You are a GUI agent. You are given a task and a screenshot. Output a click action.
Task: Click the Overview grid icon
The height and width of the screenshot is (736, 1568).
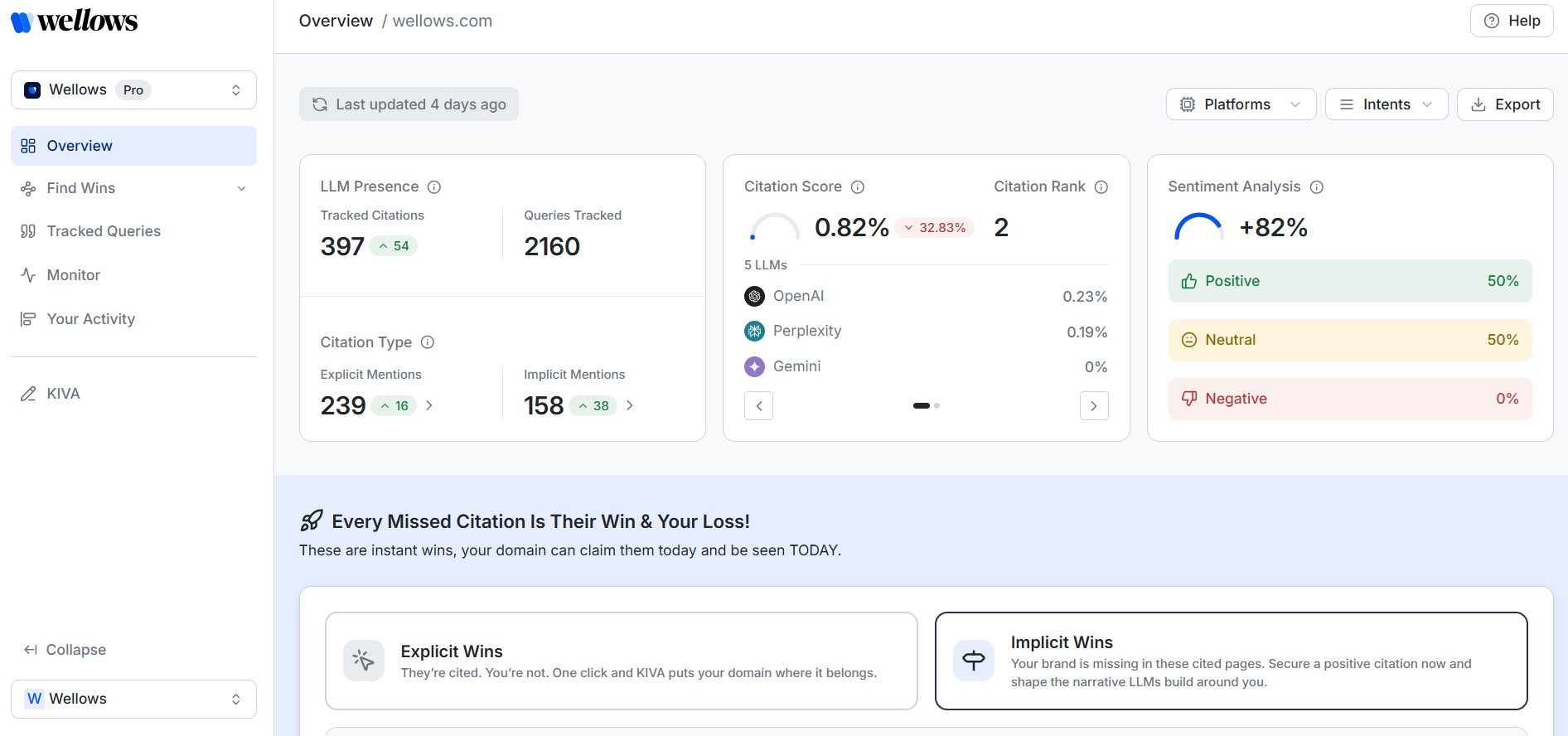[28, 146]
